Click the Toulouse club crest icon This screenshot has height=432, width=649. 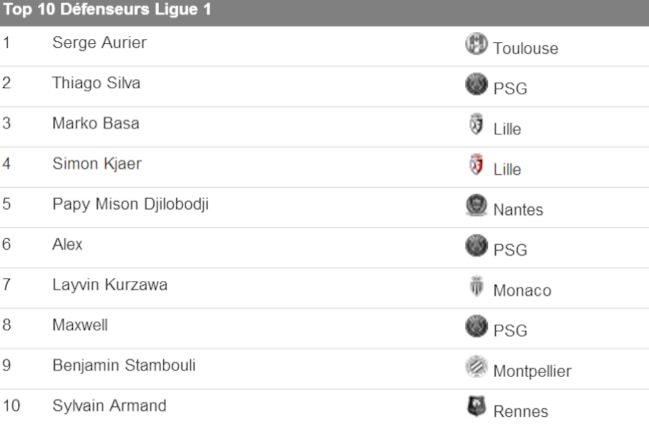pyautogui.click(x=476, y=43)
